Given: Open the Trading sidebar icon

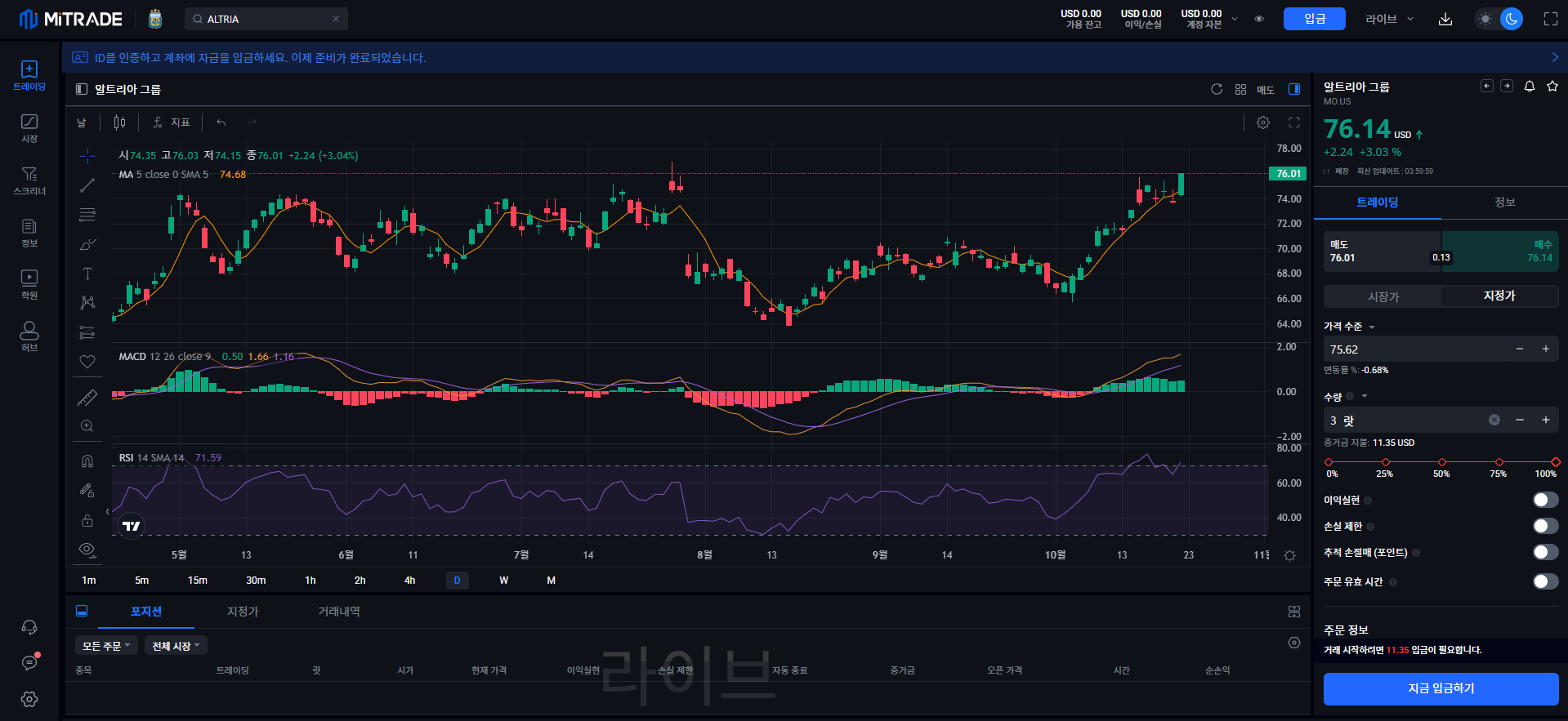Looking at the screenshot, I should click(x=29, y=75).
